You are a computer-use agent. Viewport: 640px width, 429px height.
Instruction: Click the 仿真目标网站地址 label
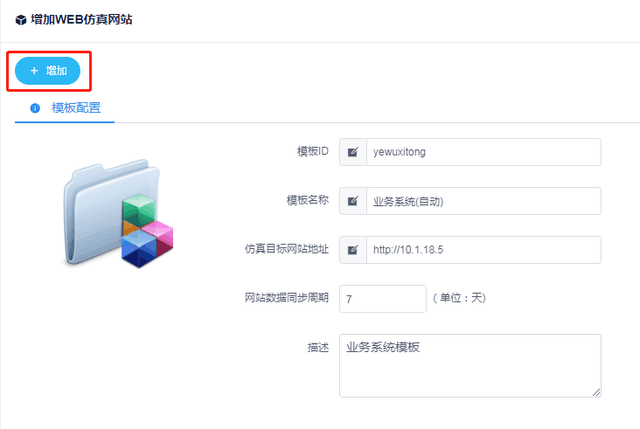pos(287,249)
